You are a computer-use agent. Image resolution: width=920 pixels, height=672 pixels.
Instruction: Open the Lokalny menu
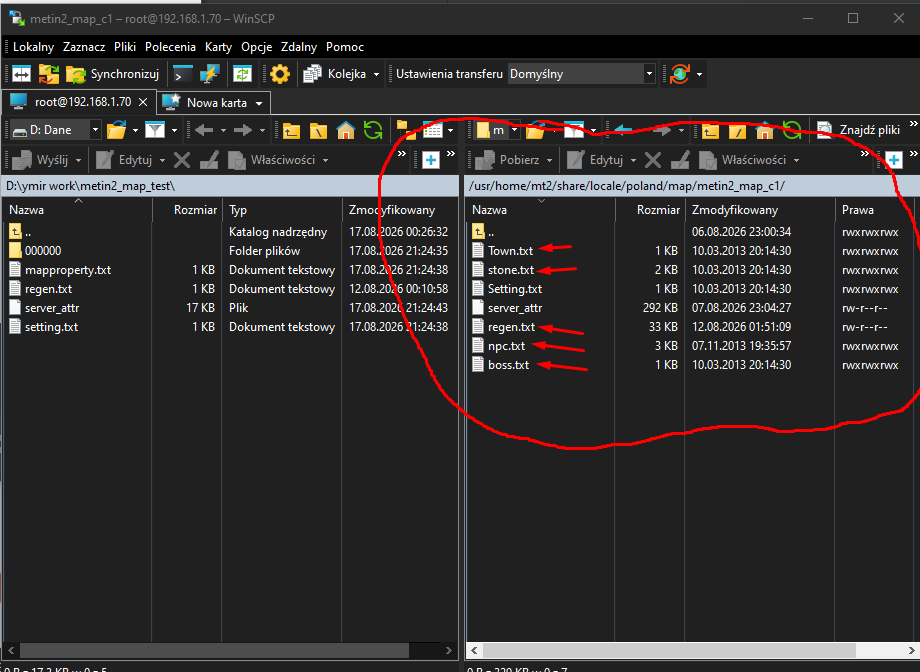(33, 47)
